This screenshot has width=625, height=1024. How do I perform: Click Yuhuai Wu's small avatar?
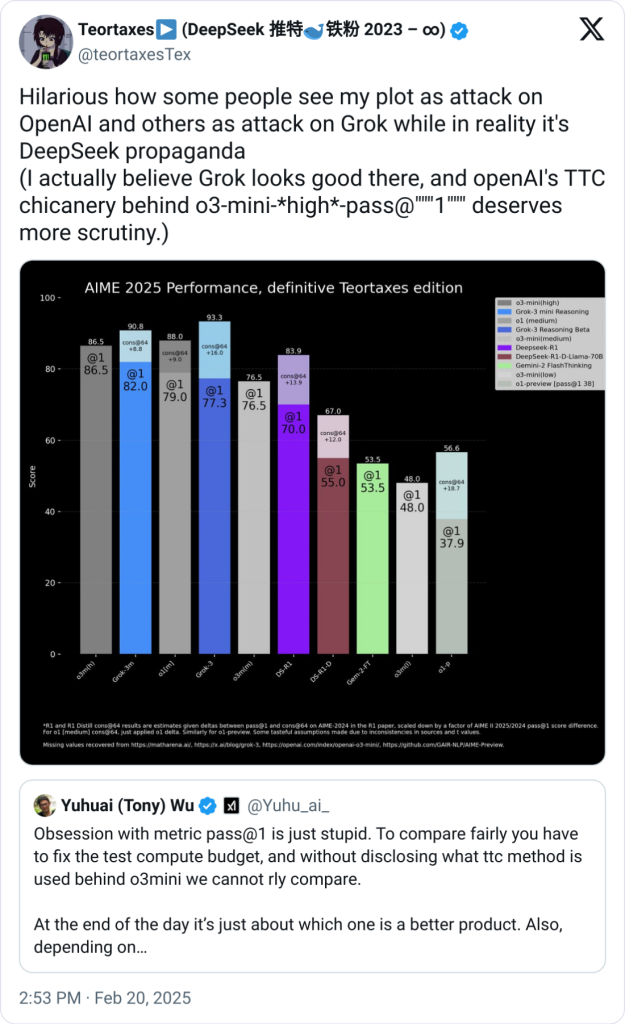tap(44, 805)
